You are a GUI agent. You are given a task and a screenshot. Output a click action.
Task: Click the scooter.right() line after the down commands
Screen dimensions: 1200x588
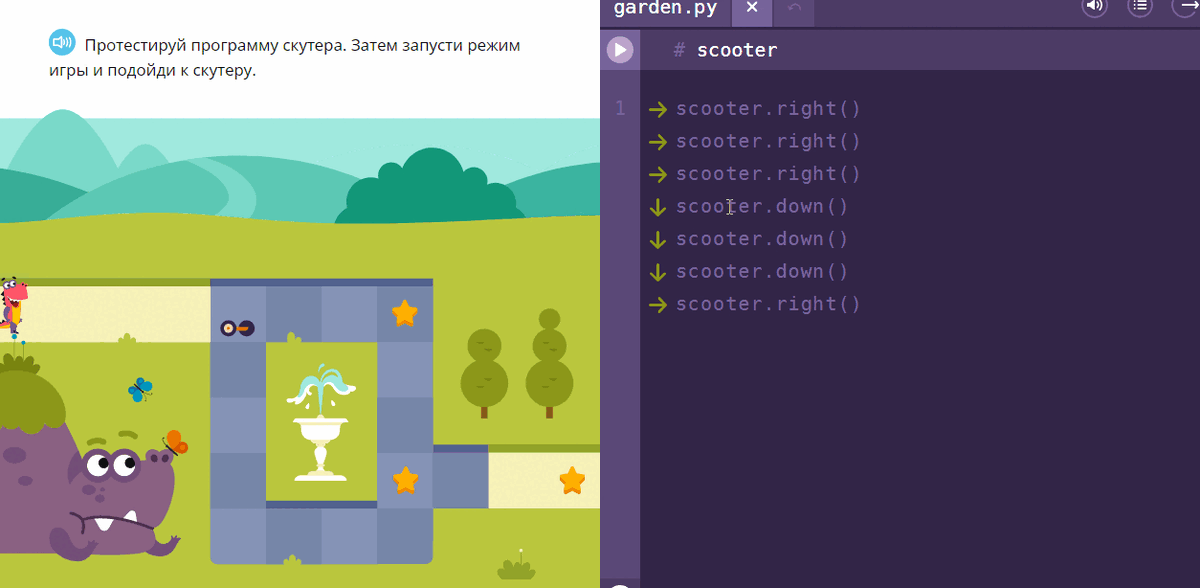pyautogui.click(x=768, y=304)
